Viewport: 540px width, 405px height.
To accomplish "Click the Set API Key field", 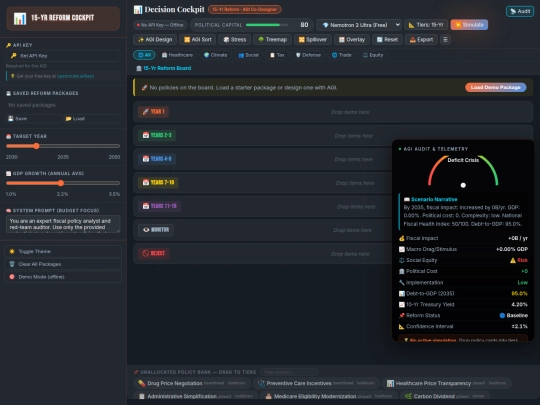I will click(63, 55).
